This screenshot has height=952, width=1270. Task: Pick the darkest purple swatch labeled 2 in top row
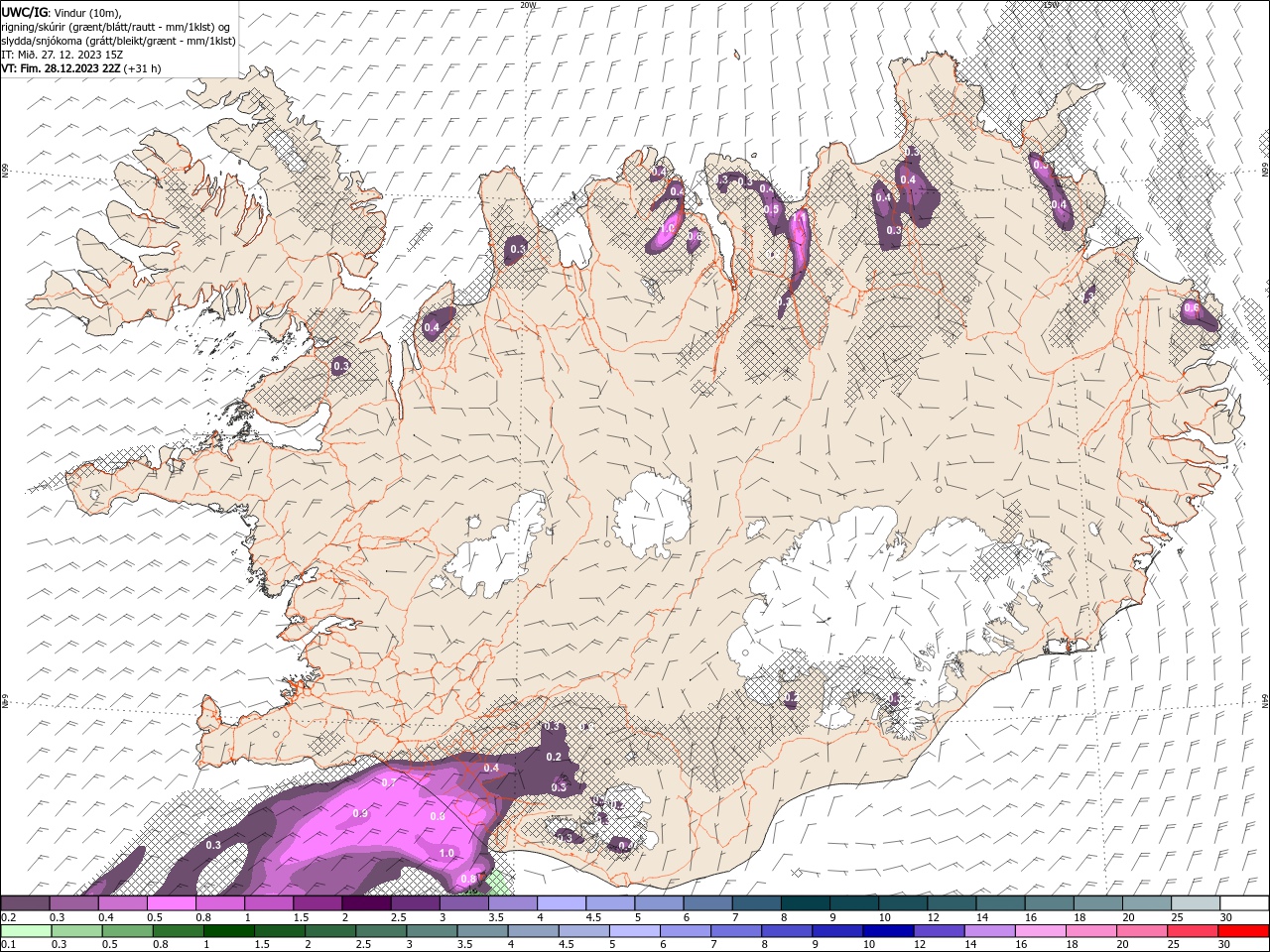366,903
